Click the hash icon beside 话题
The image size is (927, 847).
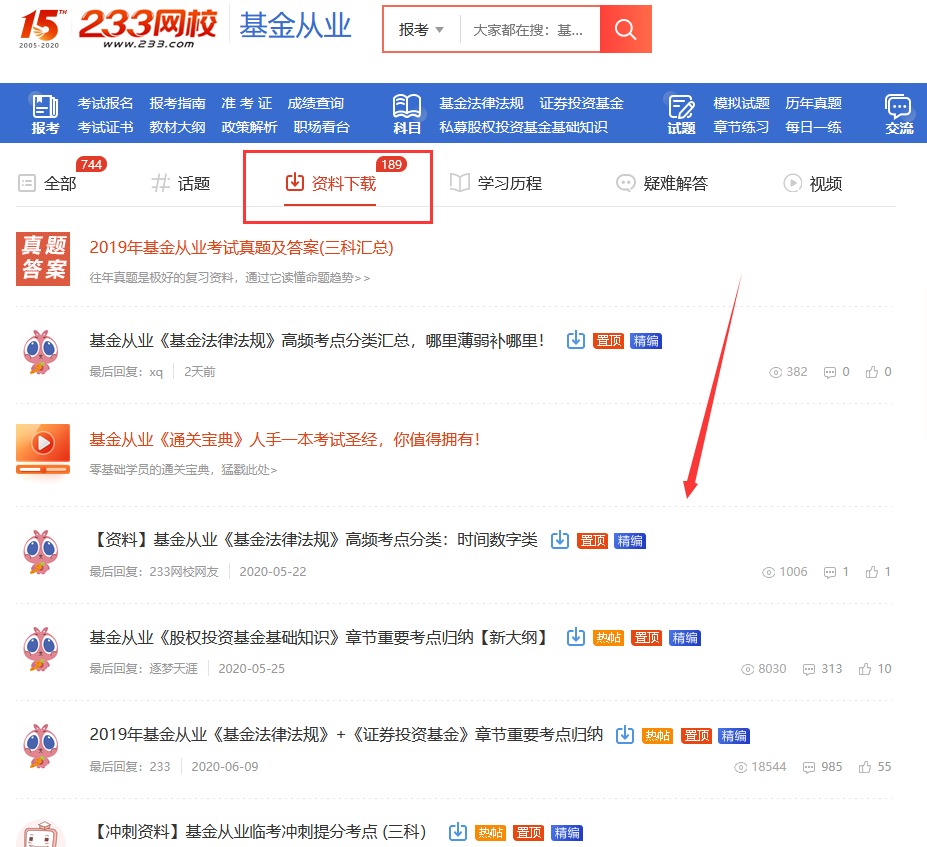(x=160, y=183)
